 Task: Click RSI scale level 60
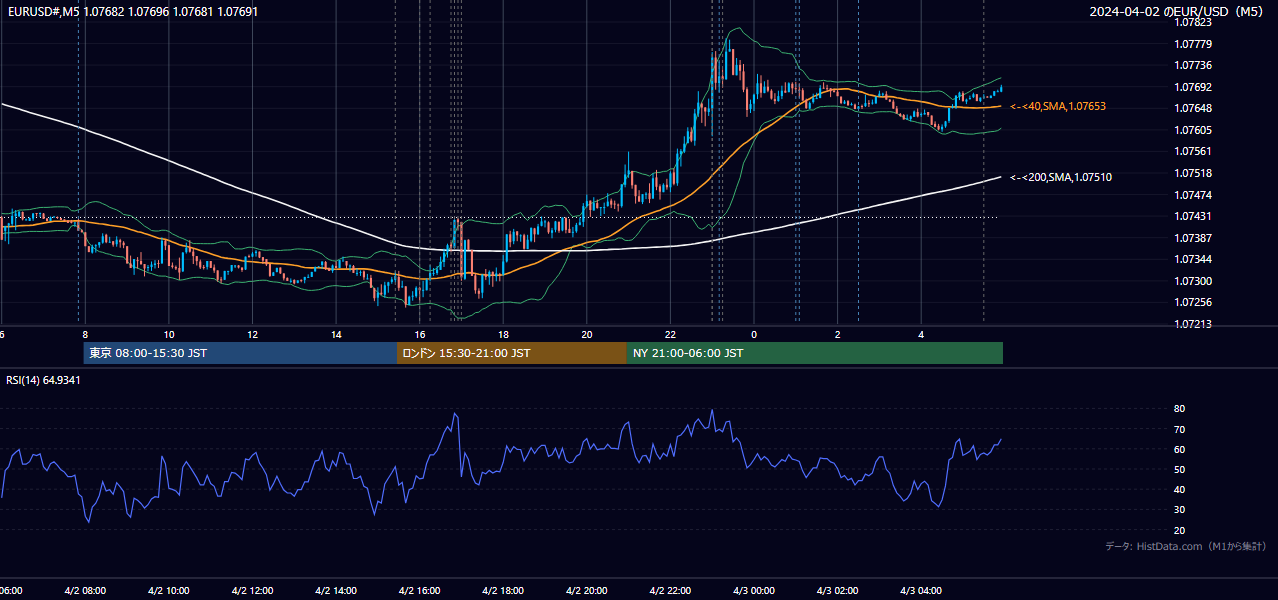click(1180, 449)
